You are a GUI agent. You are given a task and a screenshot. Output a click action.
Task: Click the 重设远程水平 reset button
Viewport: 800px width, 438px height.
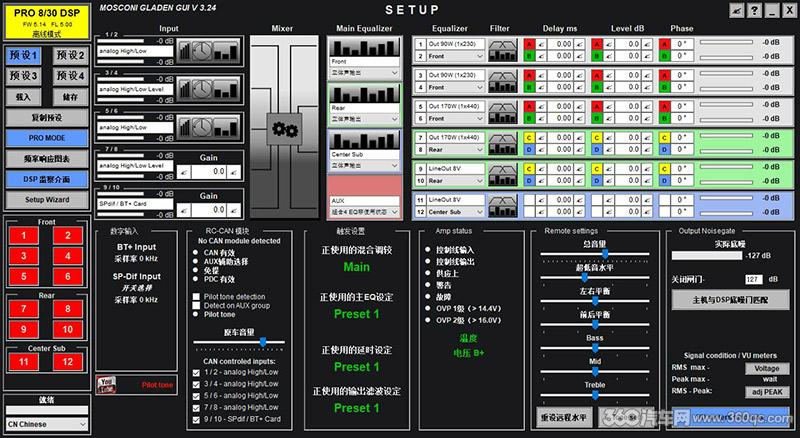point(564,417)
